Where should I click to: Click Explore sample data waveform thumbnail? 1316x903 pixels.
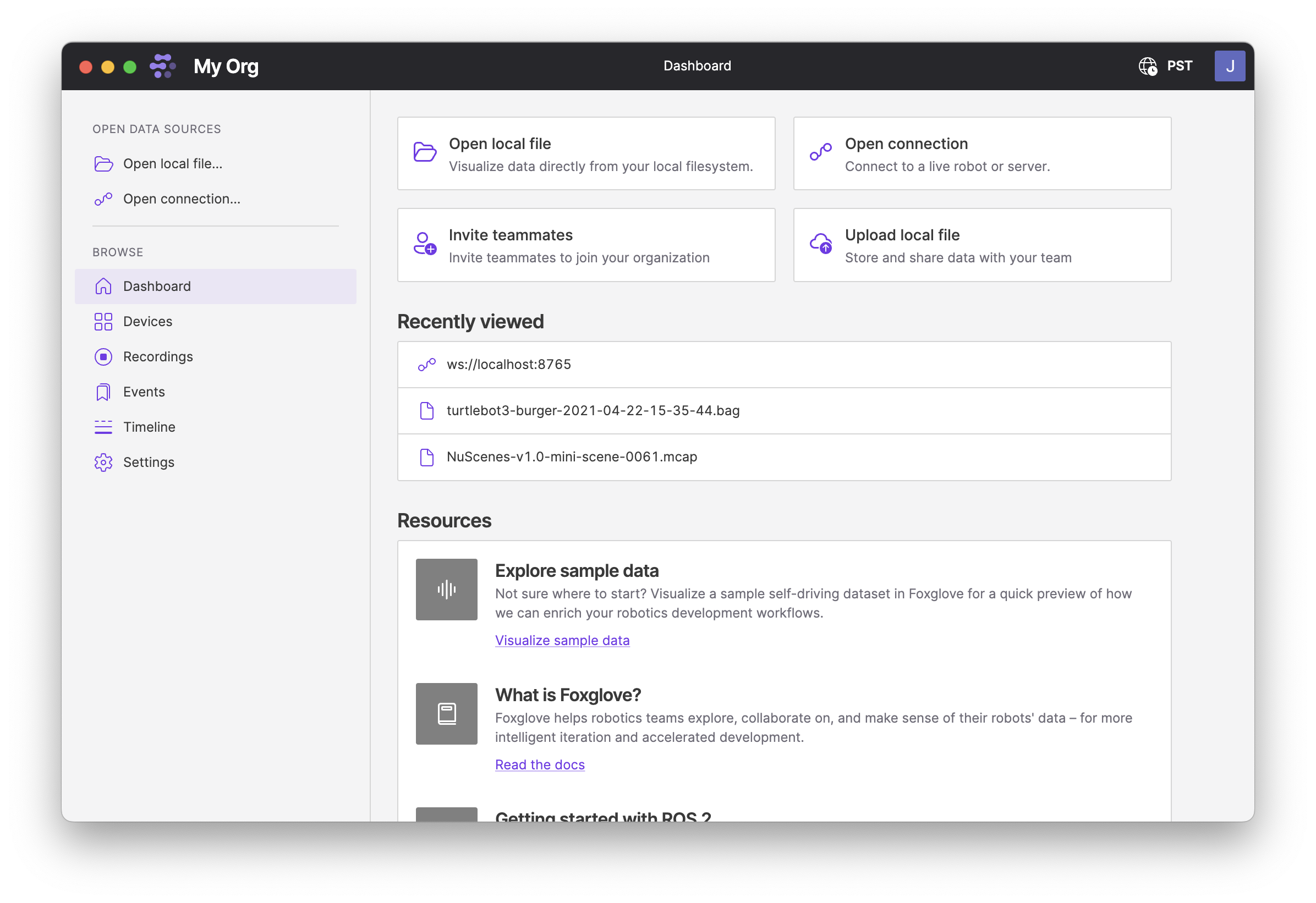pos(446,590)
